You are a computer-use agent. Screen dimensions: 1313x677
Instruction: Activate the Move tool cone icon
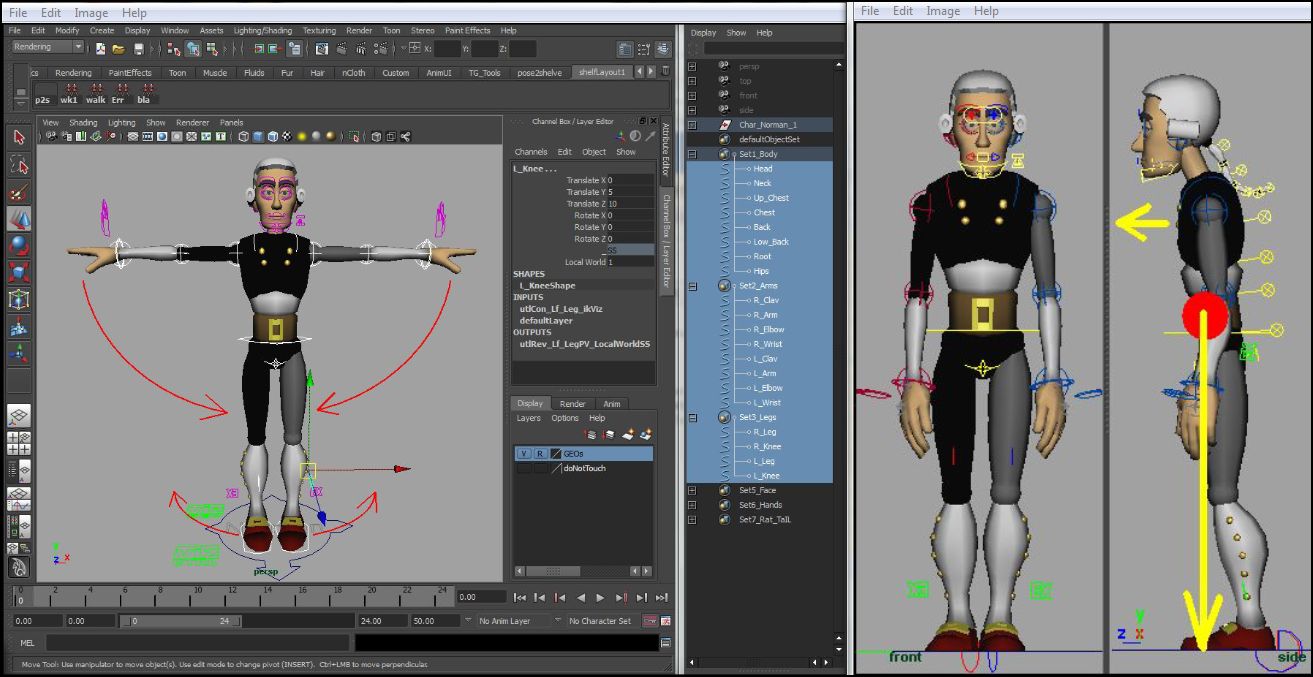(19, 218)
